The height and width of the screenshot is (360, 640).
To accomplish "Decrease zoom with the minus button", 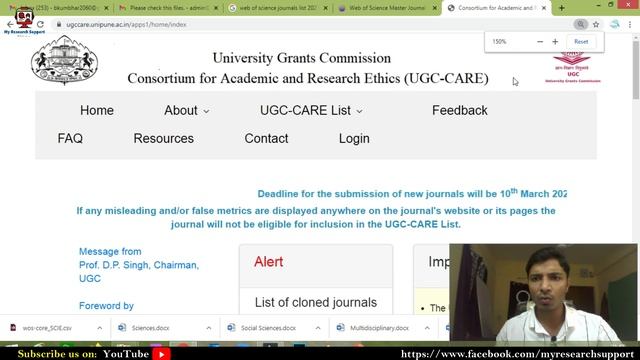I will click(x=540, y=42).
